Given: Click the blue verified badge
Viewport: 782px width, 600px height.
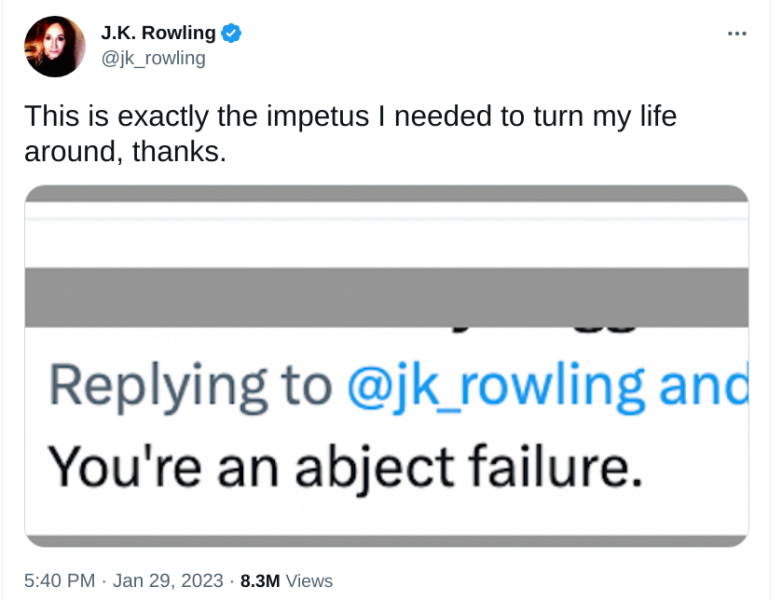Looking at the screenshot, I should click(232, 33).
